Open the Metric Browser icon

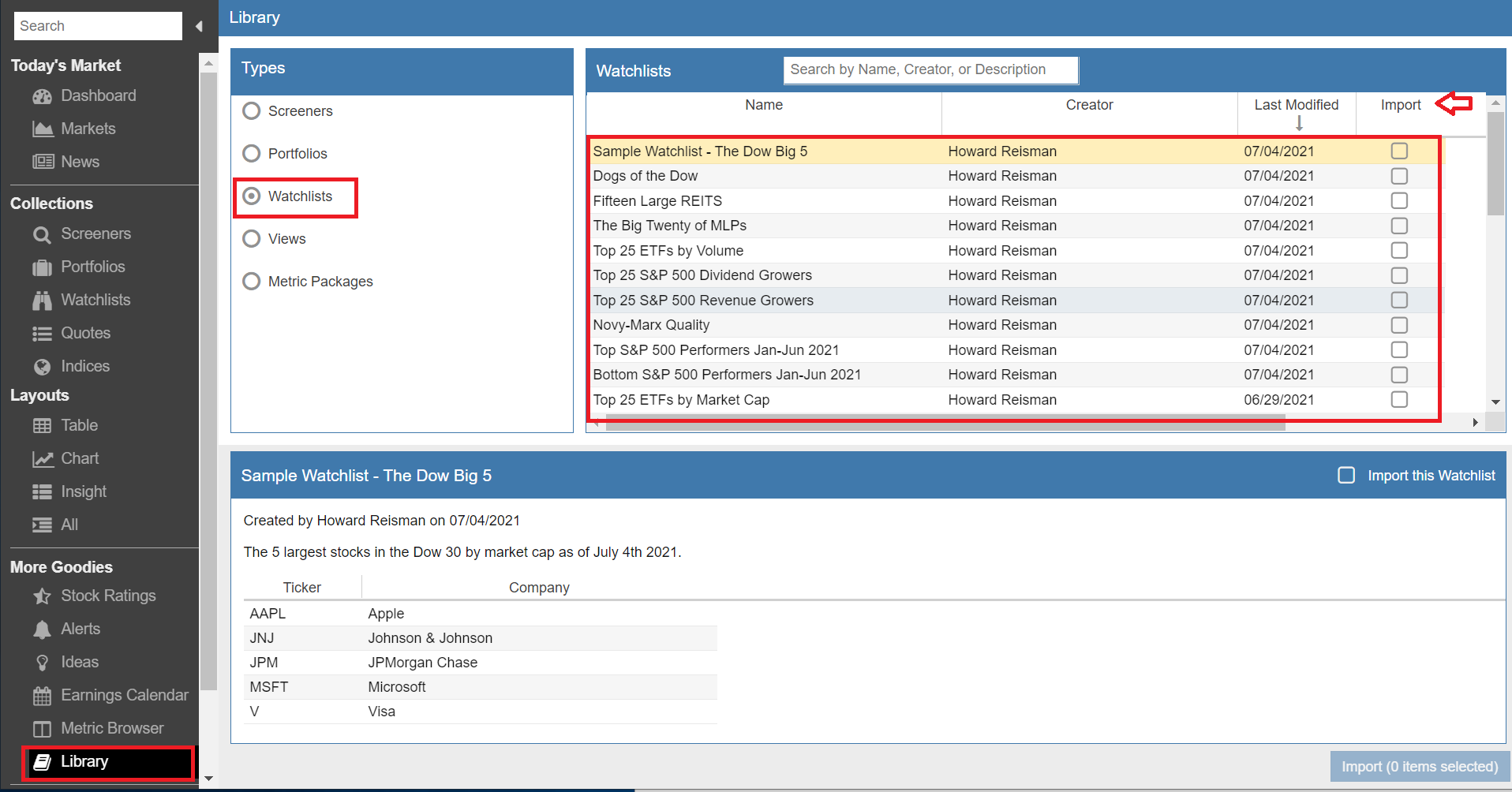[42, 729]
